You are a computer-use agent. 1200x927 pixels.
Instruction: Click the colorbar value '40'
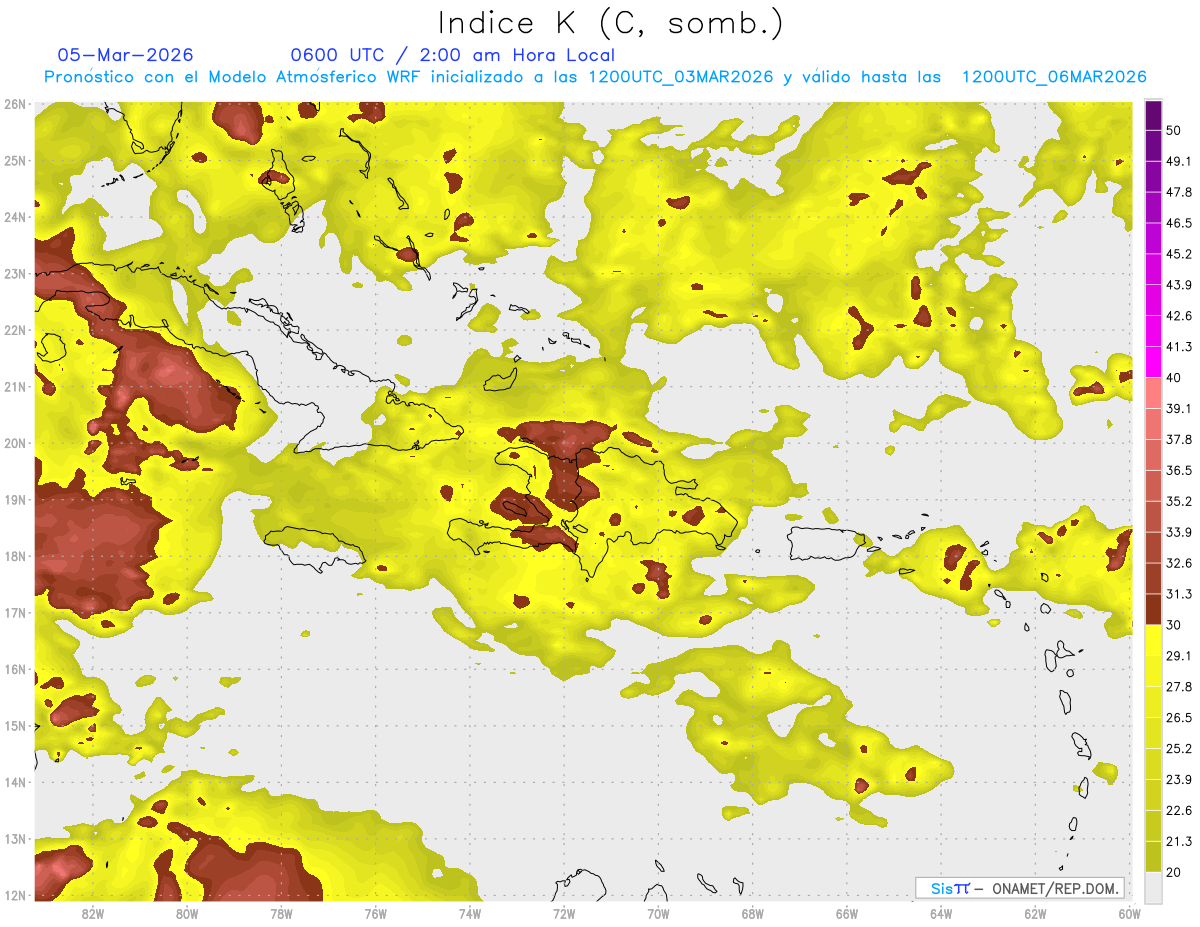pyautogui.click(x=1174, y=378)
